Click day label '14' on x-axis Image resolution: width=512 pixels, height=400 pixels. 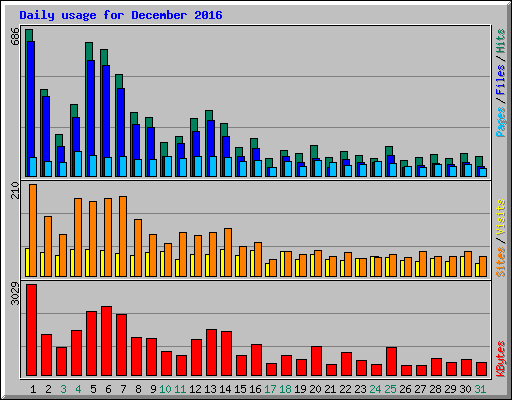coord(225,389)
